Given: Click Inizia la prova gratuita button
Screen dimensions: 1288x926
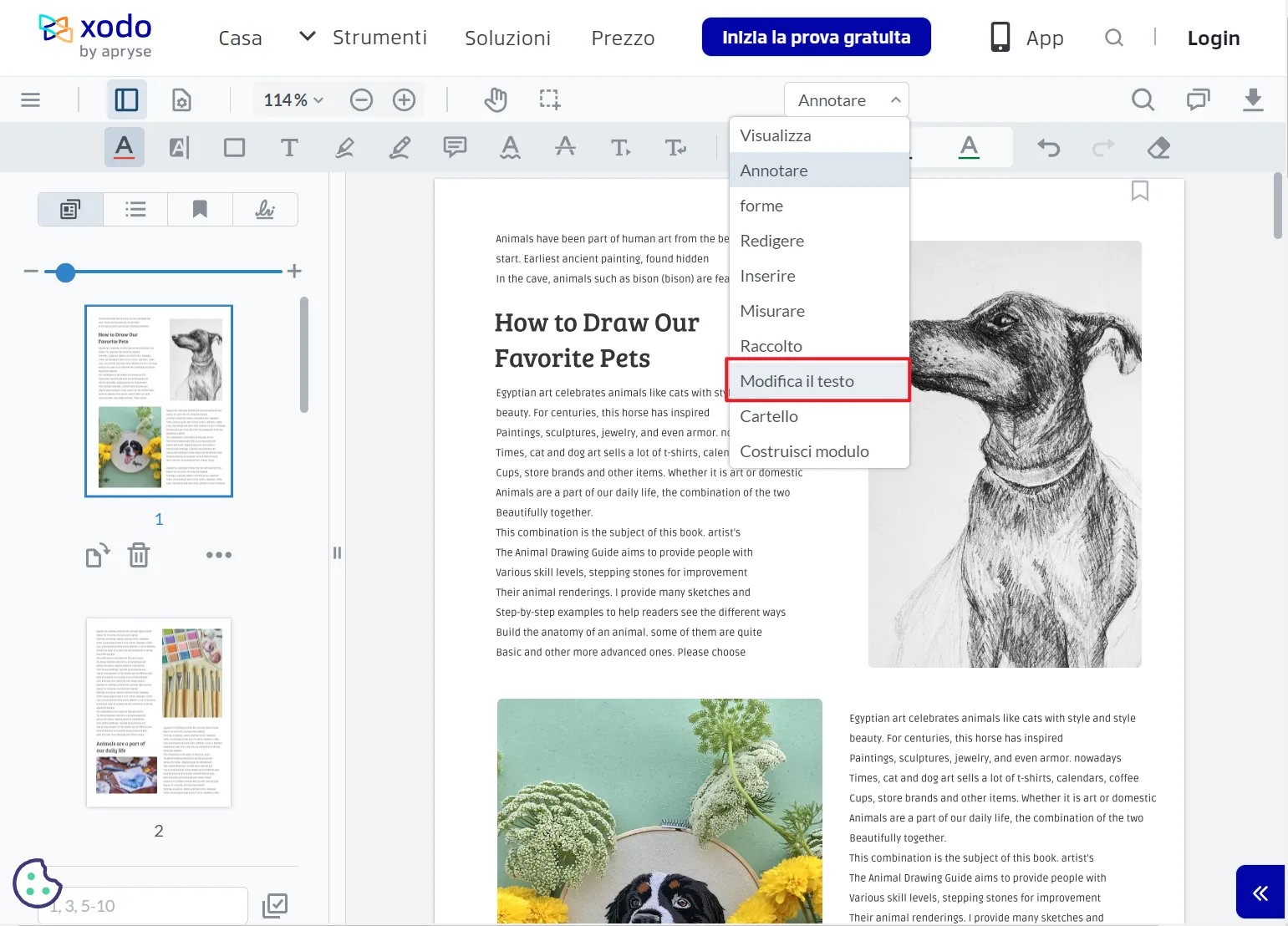Looking at the screenshot, I should click(817, 37).
